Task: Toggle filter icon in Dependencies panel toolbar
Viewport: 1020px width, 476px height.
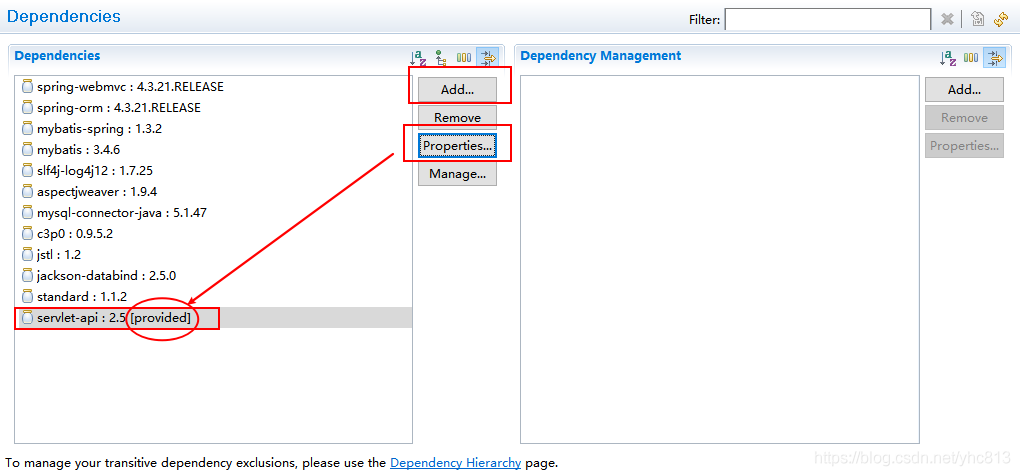Action: [487, 58]
